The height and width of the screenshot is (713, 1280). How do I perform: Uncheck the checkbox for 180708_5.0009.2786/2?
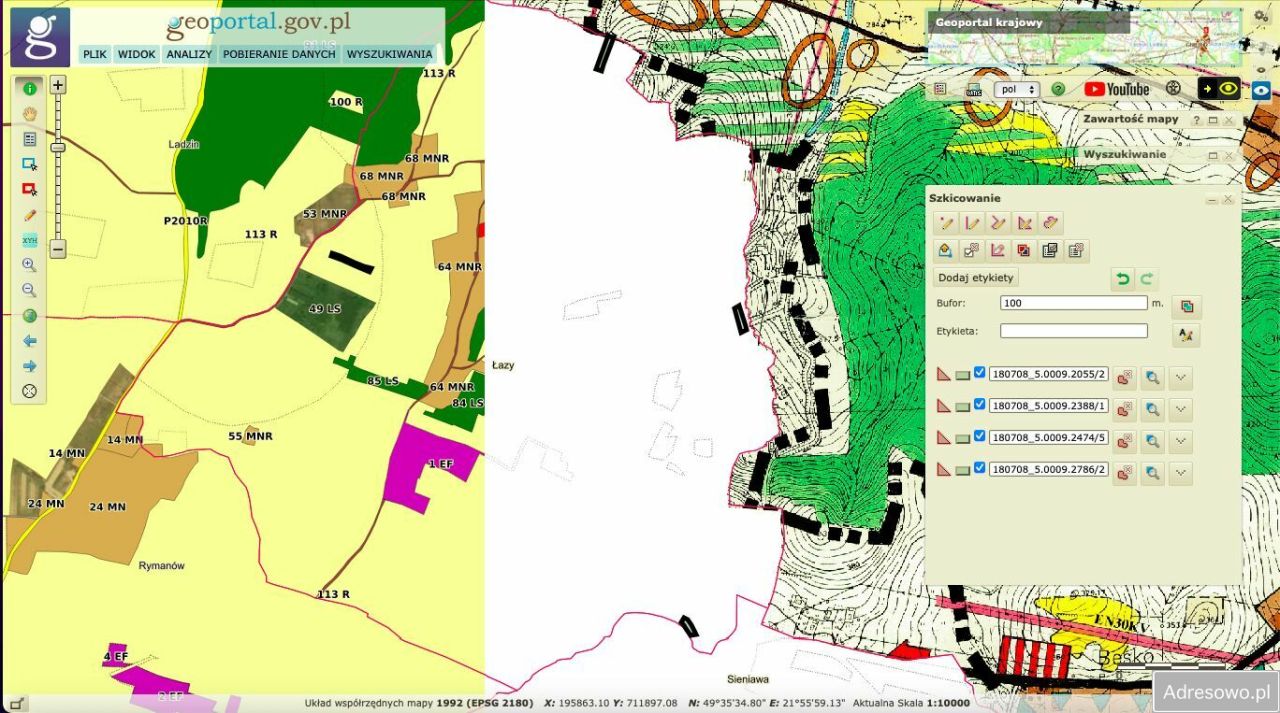pyautogui.click(x=980, y=467)
